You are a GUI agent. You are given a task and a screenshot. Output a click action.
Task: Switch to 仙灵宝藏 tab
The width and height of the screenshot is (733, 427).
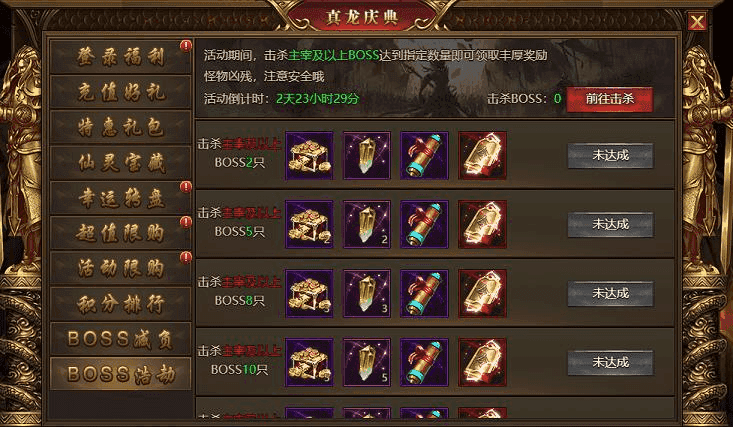(121, 163)
